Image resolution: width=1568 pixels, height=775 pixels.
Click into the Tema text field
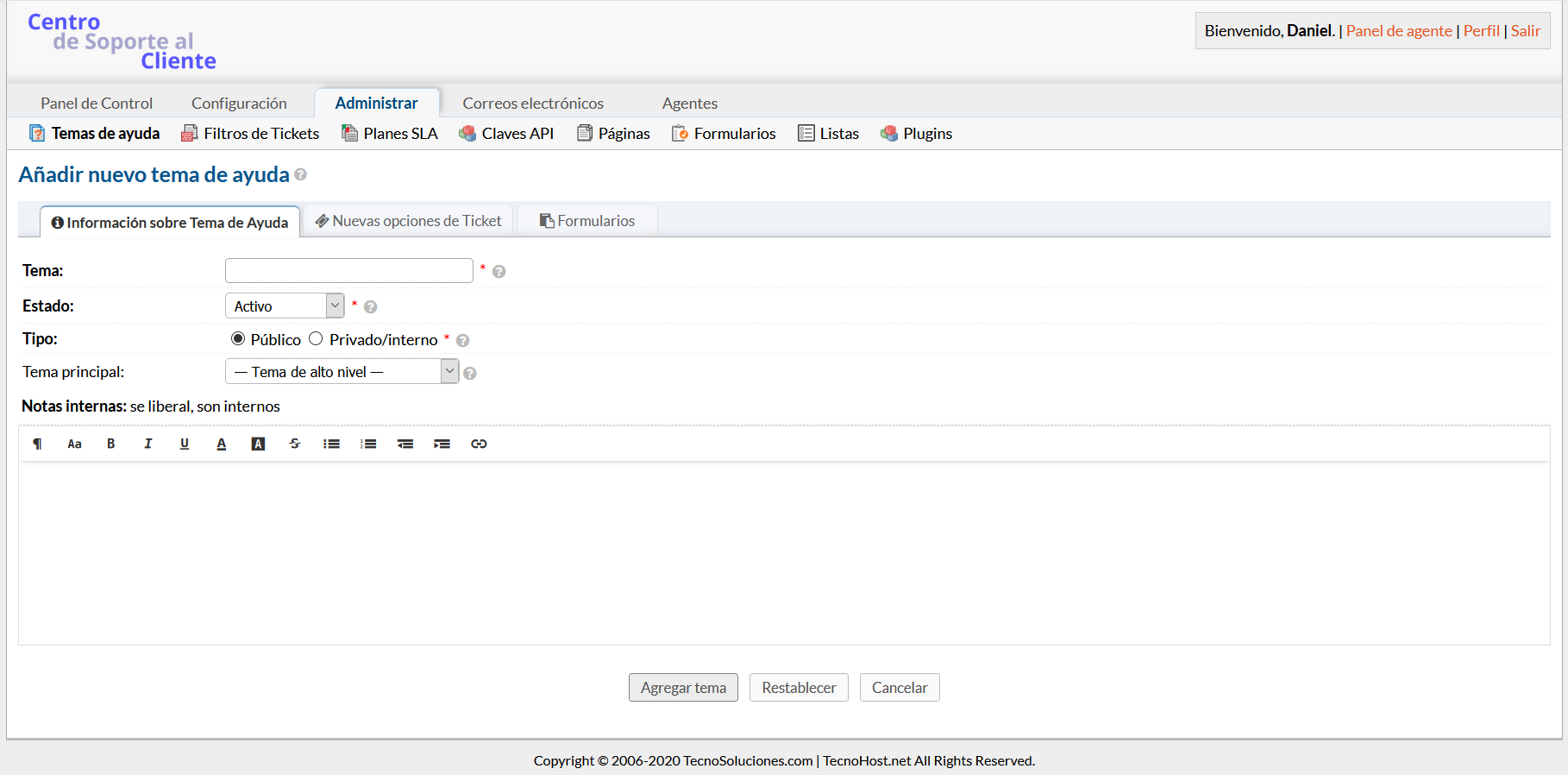click(x=348, y=271)
